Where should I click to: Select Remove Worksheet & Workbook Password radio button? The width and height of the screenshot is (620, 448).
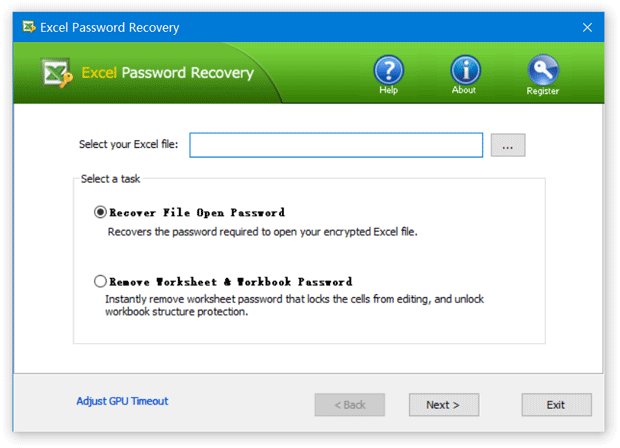pos(100,282)
